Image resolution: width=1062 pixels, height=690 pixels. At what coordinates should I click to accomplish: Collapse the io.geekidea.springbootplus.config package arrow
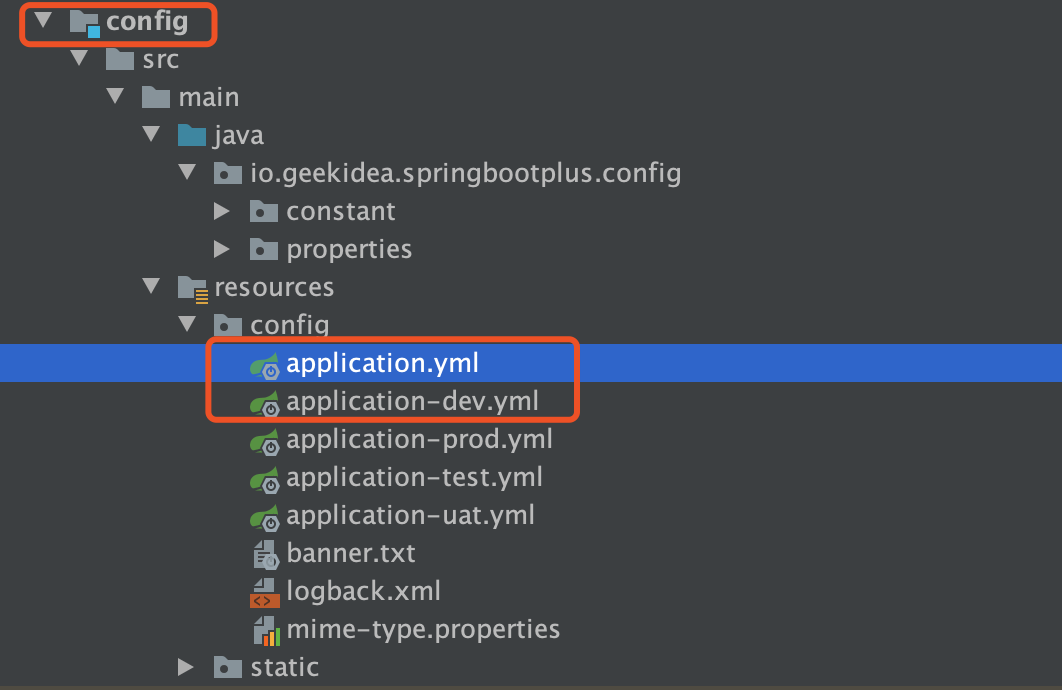tap(187, 173)
